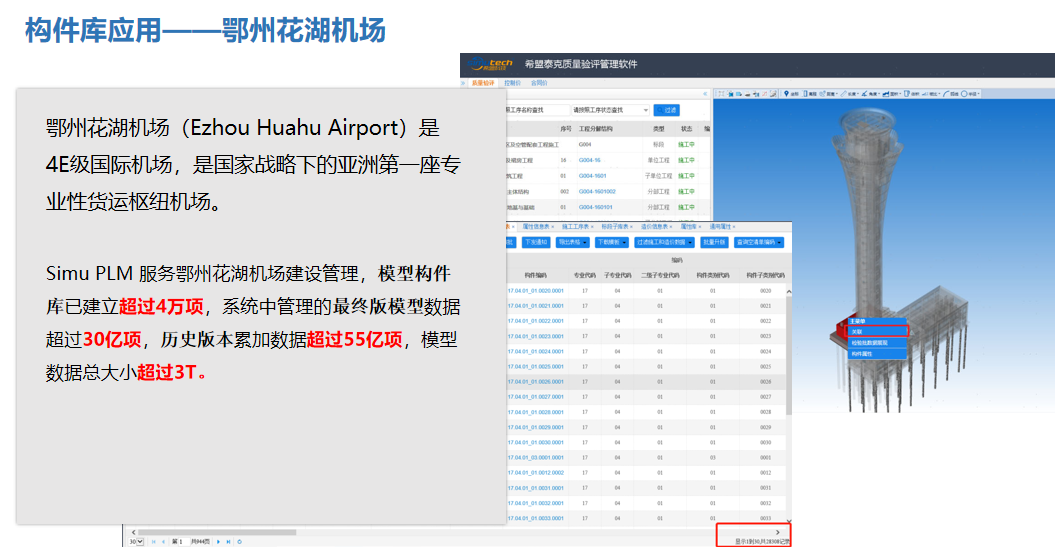Image resolution: width=1055 pixels, height=547 pixels.
Task: Open the 请按照工序状态查找 dropdown
Action: [x=610, y=110]
